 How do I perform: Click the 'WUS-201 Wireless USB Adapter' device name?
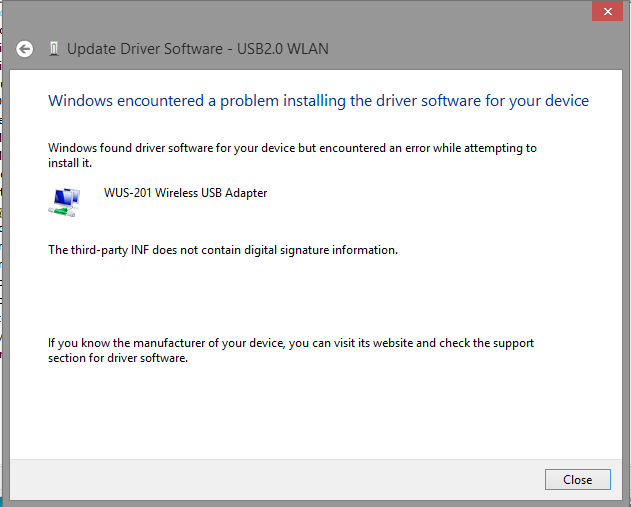tap(186, 193)
